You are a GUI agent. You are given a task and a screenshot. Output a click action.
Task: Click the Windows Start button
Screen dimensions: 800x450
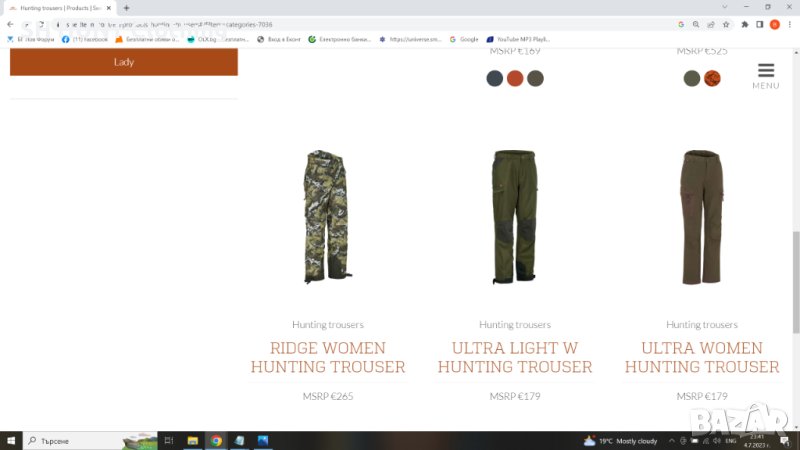pos(10,440)
